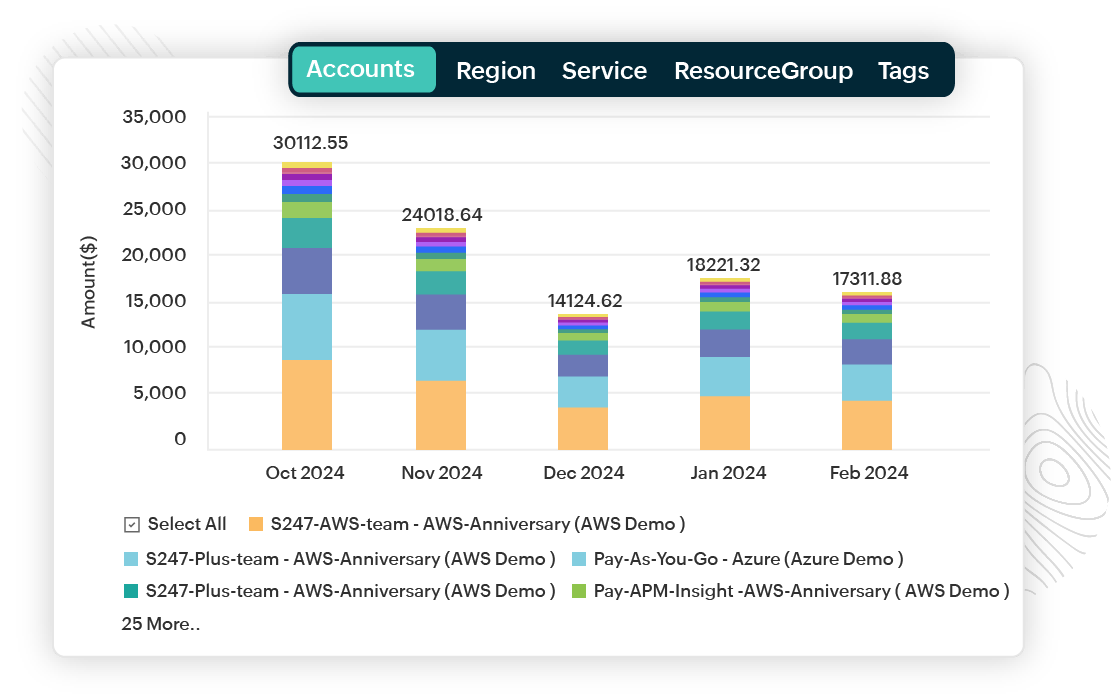
Task: Select the light blue segment of Nov 2024 bar
Action: (441, 355)
